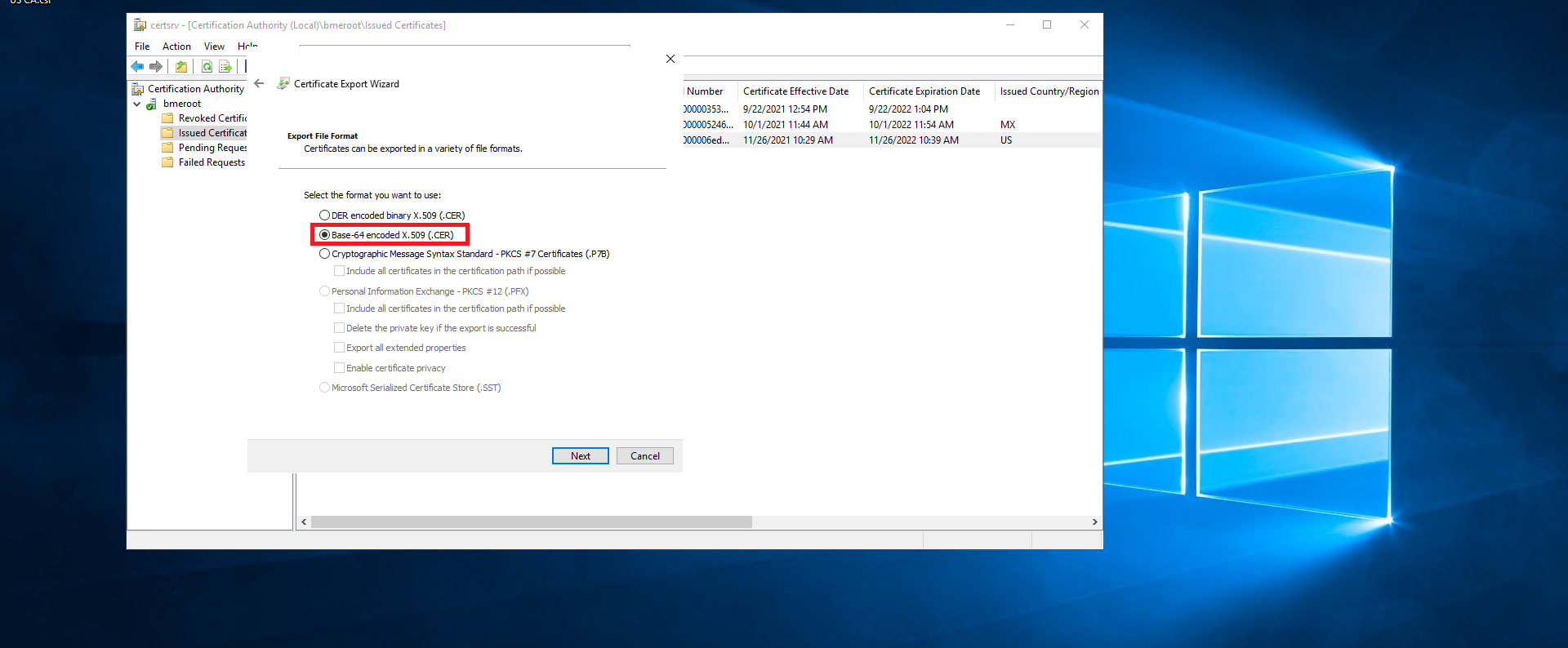The width and height of the screenshot is (1568, 648).
Task: Click the Certification Authority root node icon
Action: point(138,89)
